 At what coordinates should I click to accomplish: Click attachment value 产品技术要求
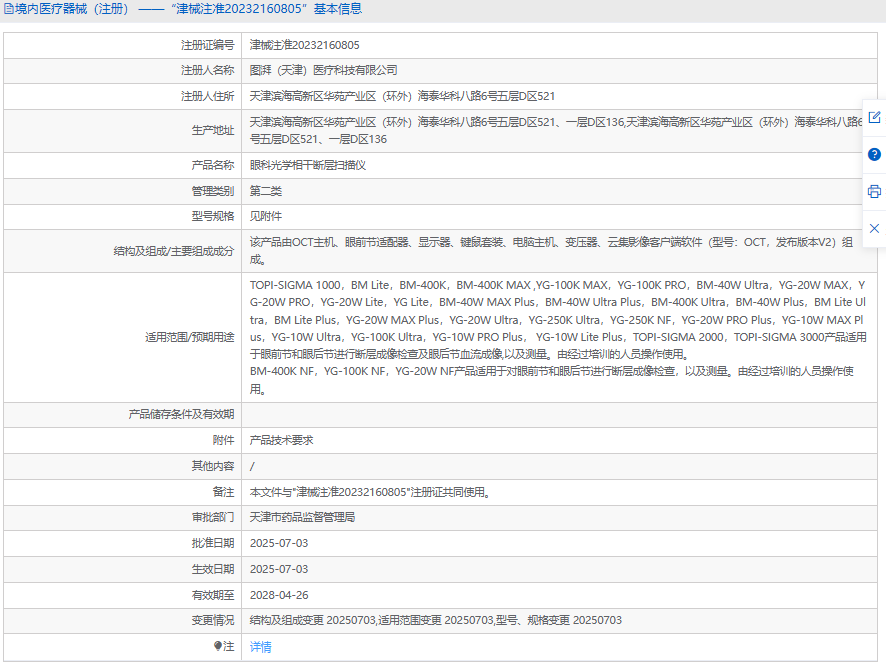click(x=281, y=440)
